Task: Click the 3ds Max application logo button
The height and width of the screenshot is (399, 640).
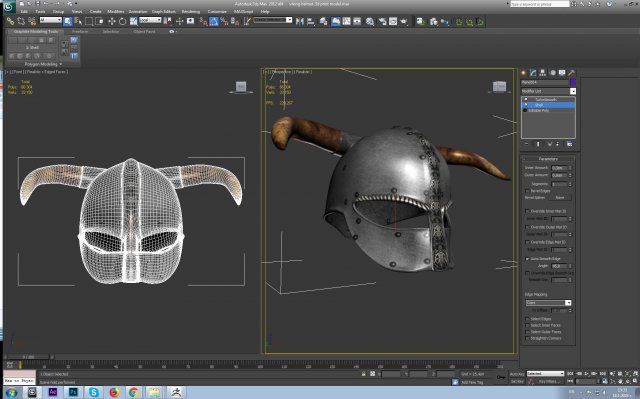Action: coord(9,6)
